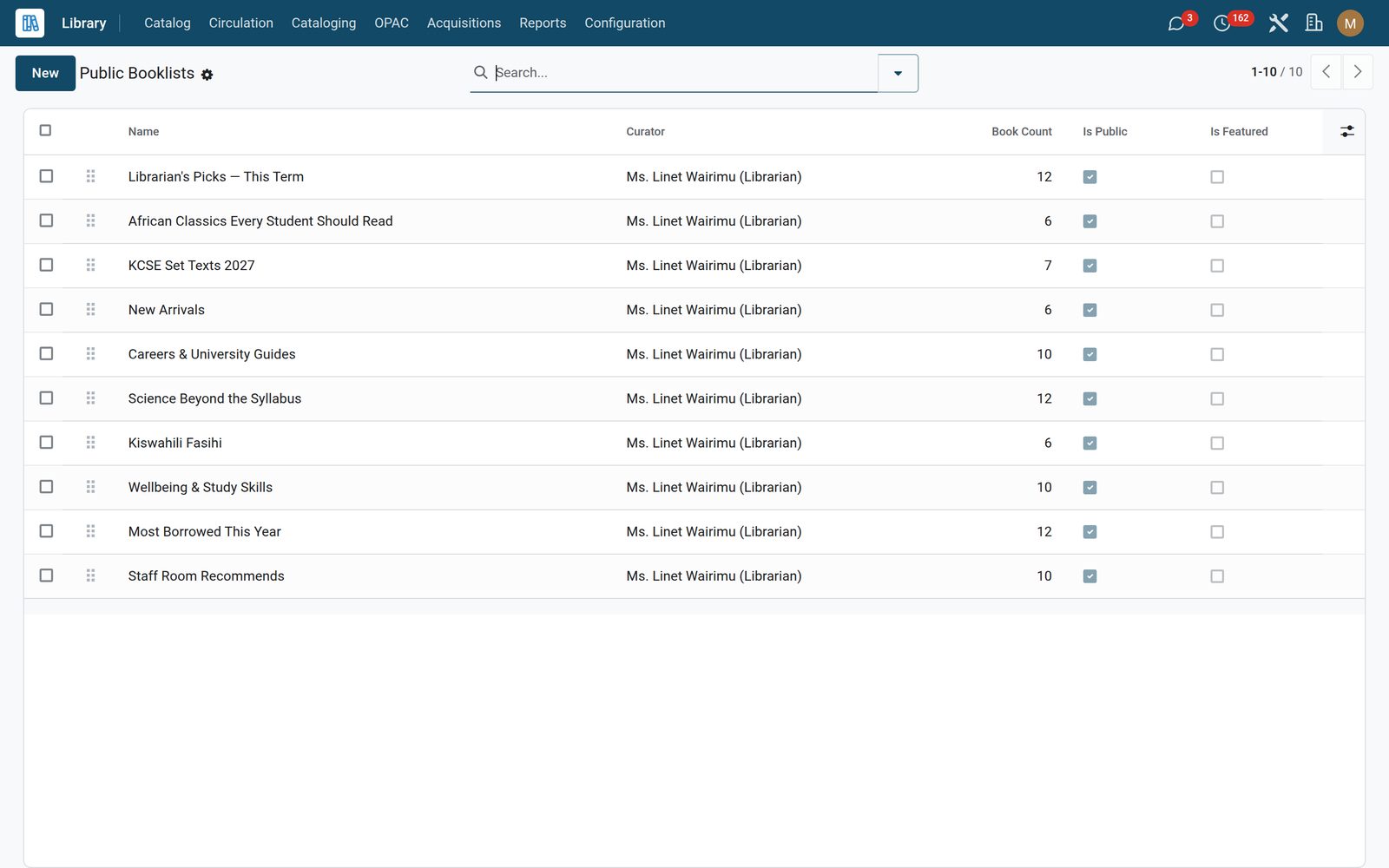Grab the drag handle for Wellbeing & Study Skills
This screenshot has width=1389, height=868.
click(90, 486)
